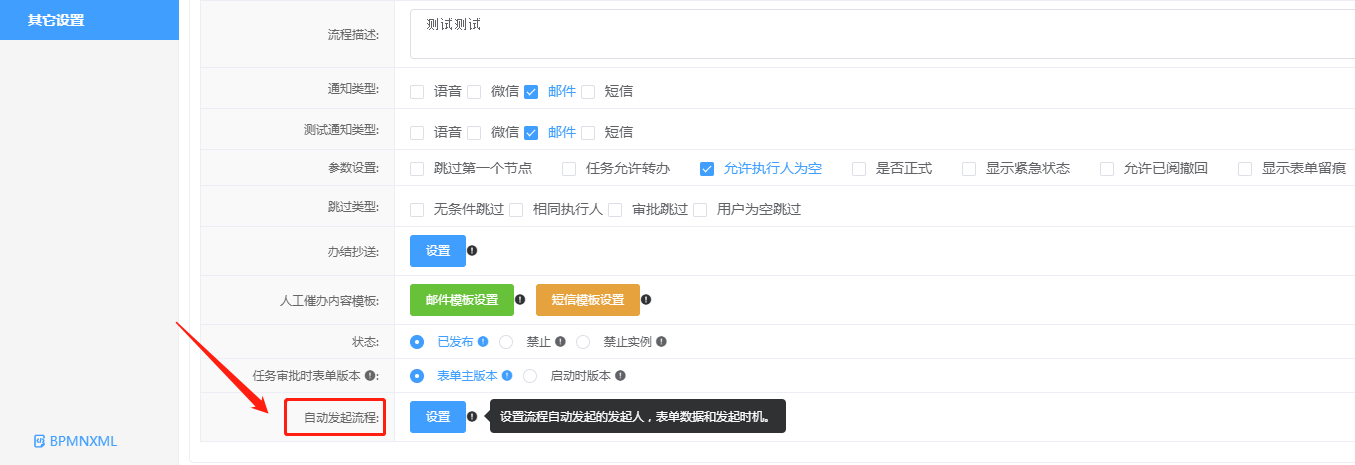The image size is (1355, 465).
Task: Click info icon in 任务审批时表单版本 label
Action: pos(371,376)
